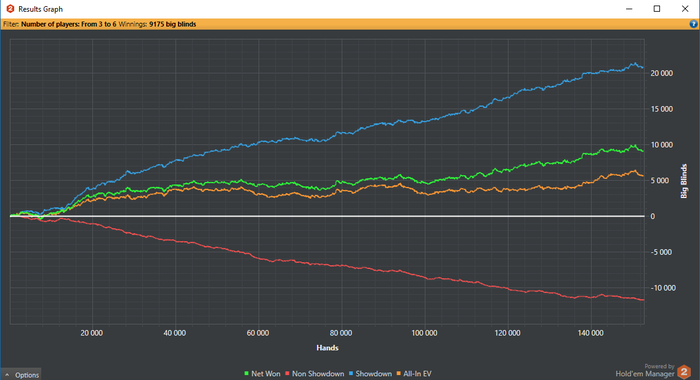The image size is (700, 380).
Task: Close the Results Graph window
Action: tap(685, 9)
